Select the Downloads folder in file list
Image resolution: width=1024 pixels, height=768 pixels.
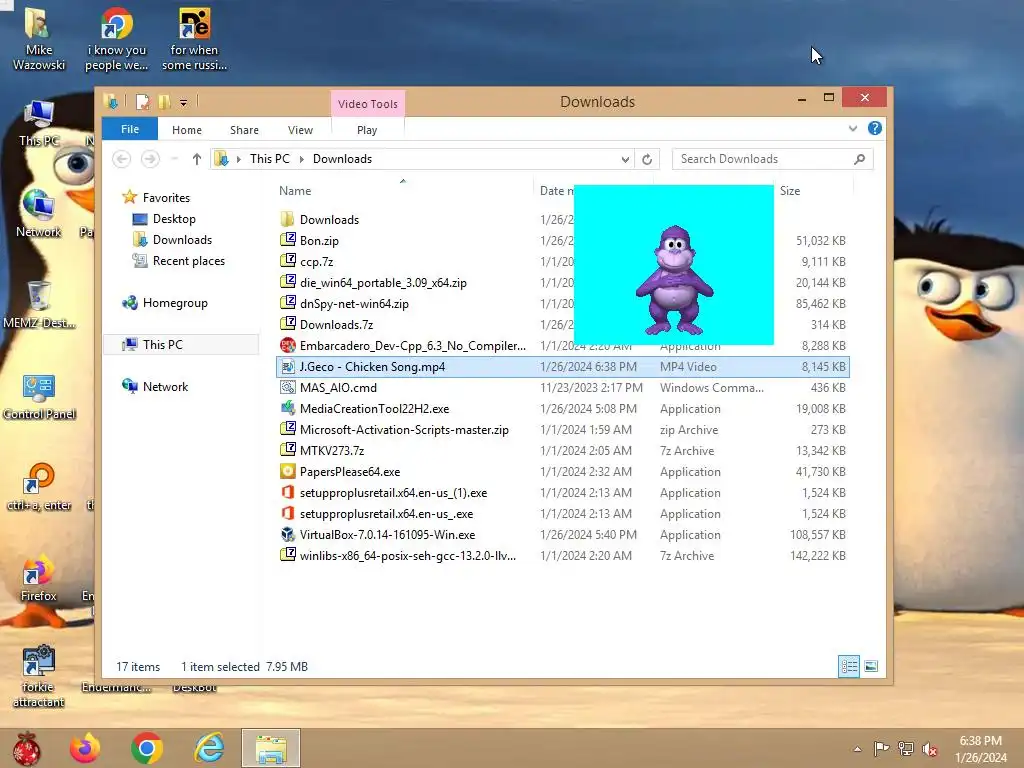(x=329, y=219)
